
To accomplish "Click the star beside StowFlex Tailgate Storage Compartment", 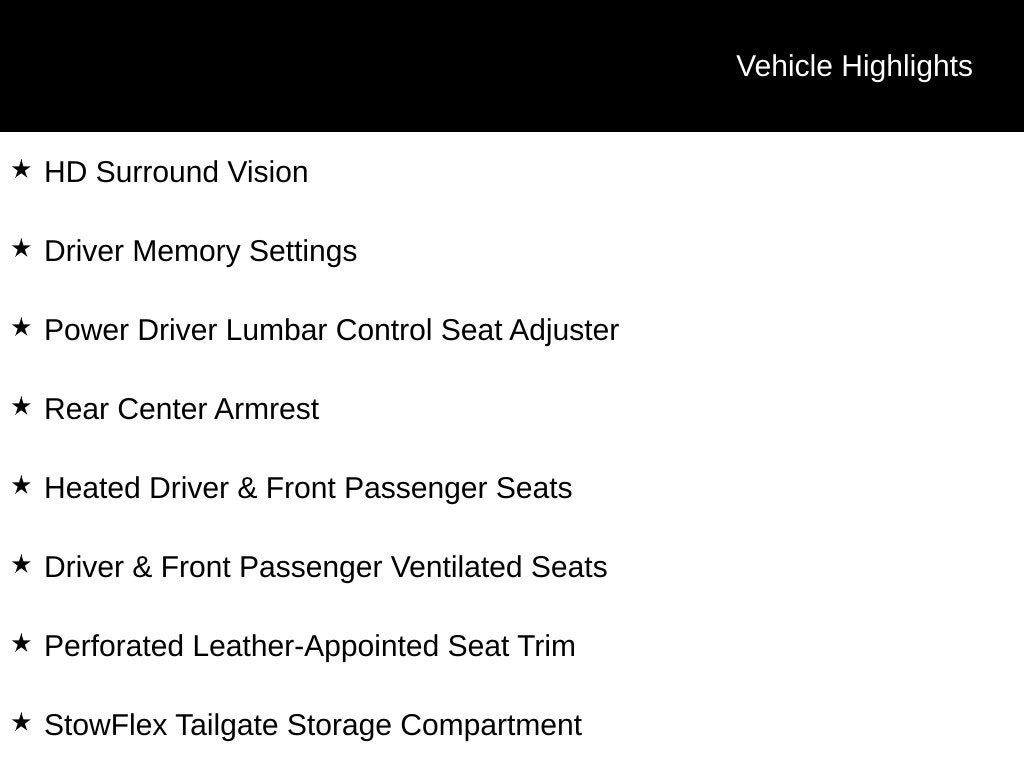I will coord(22,723).
